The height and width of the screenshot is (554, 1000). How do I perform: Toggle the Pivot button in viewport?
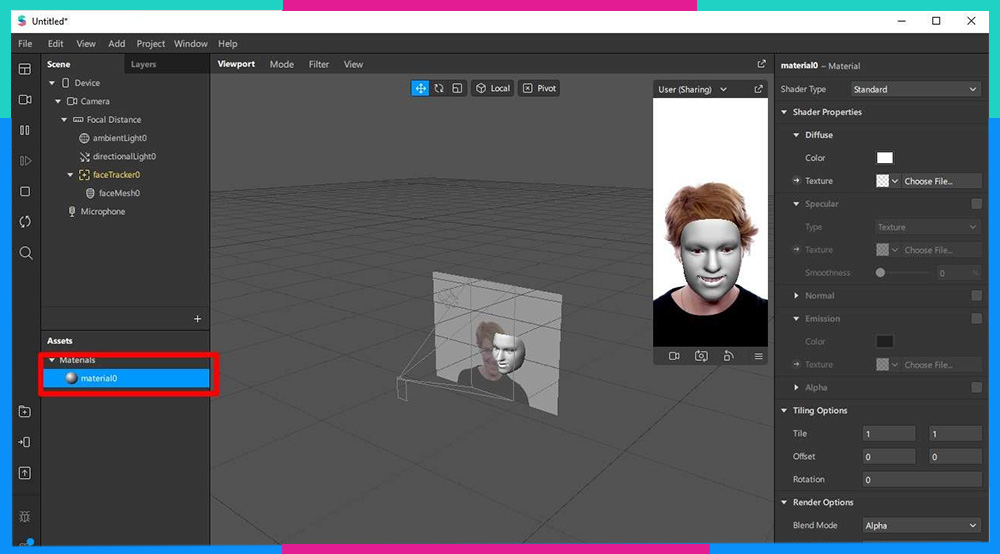click(x=539, y=89)
